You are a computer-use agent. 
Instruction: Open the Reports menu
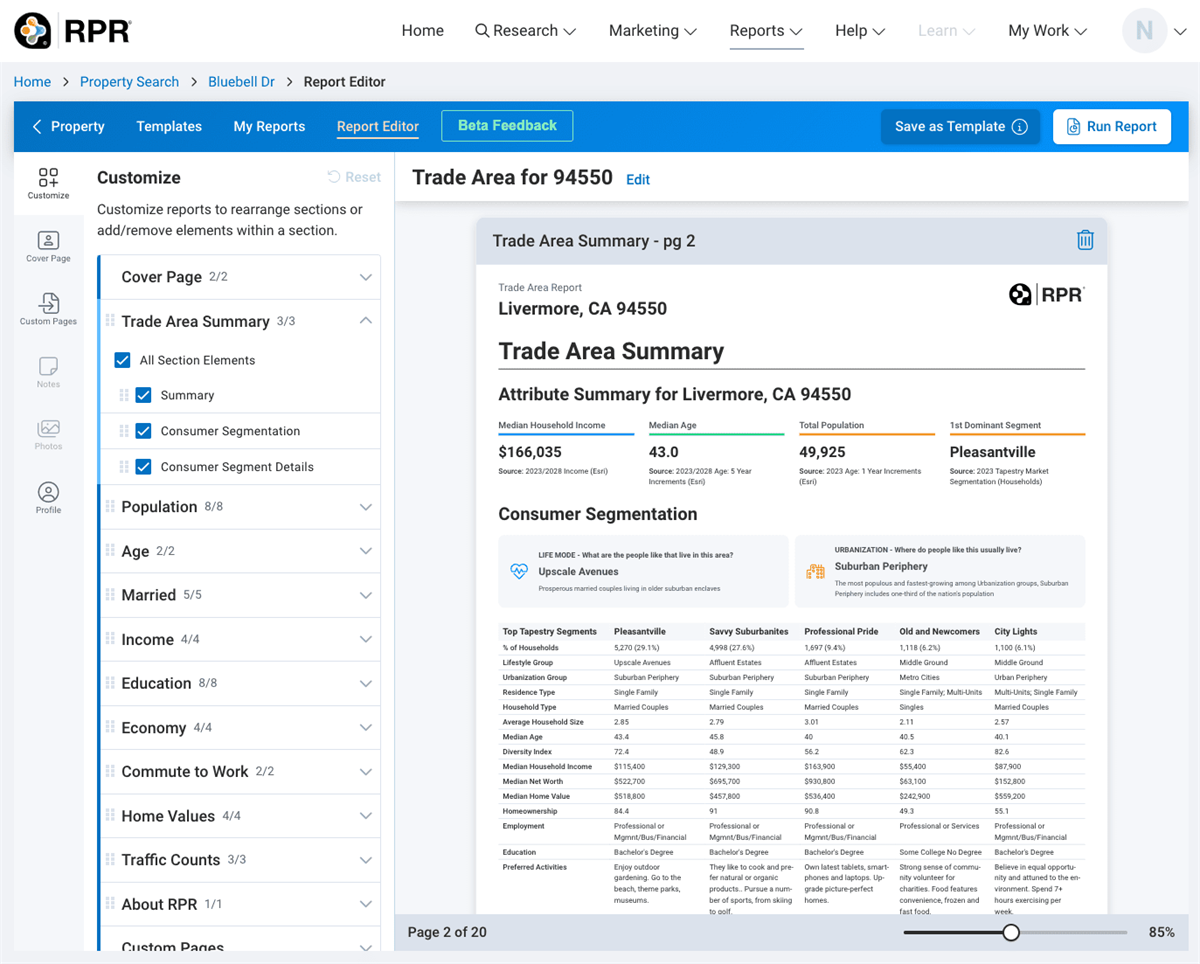click(765, 31)
